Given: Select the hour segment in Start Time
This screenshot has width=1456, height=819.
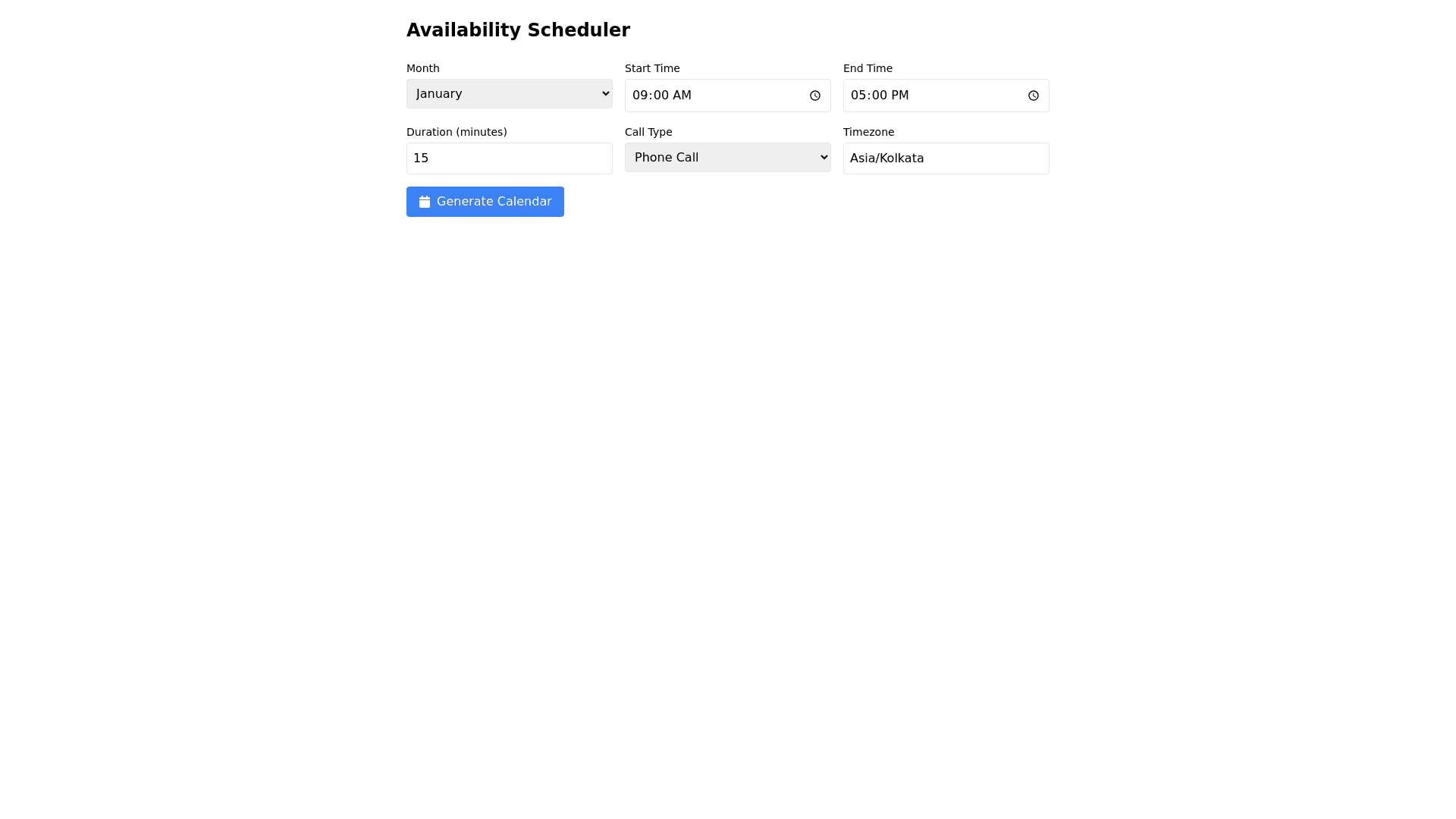Looking at the screenshot, I should coord(640,96).
